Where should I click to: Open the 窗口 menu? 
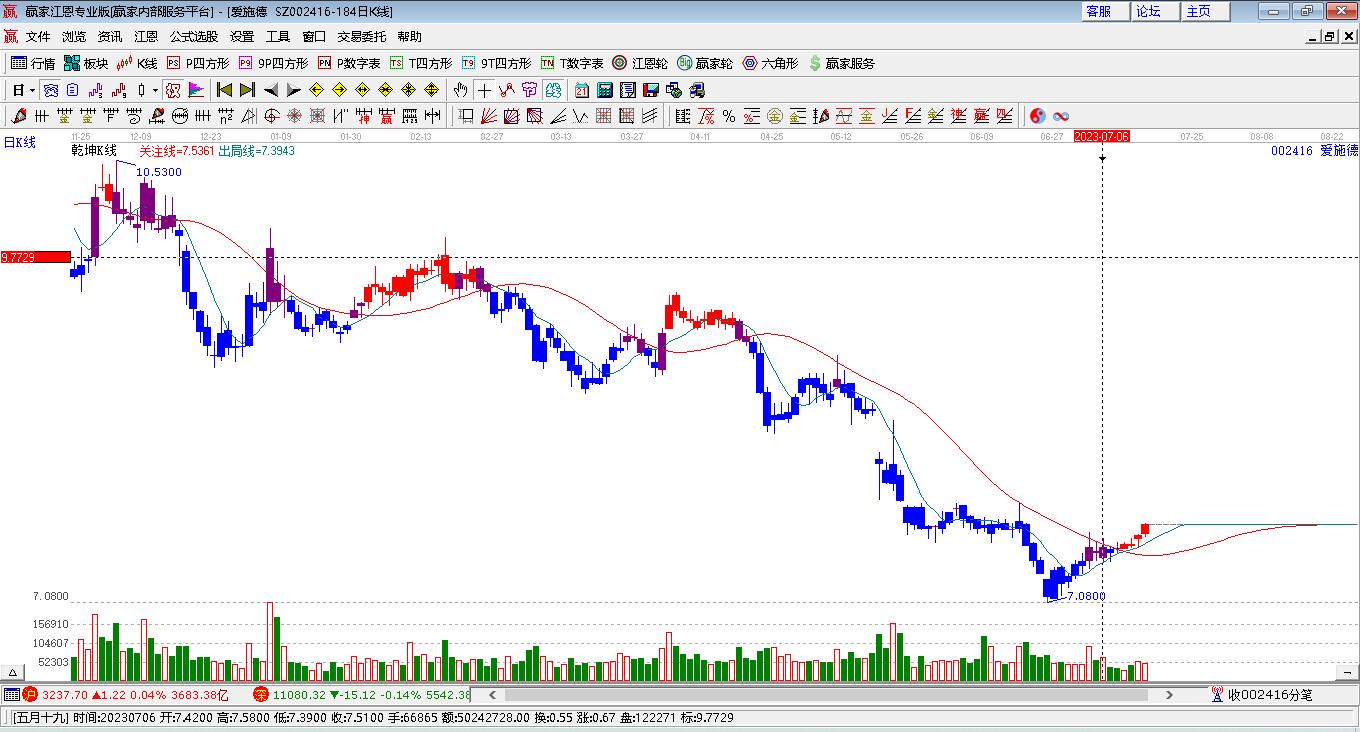[x=314, y=37]
